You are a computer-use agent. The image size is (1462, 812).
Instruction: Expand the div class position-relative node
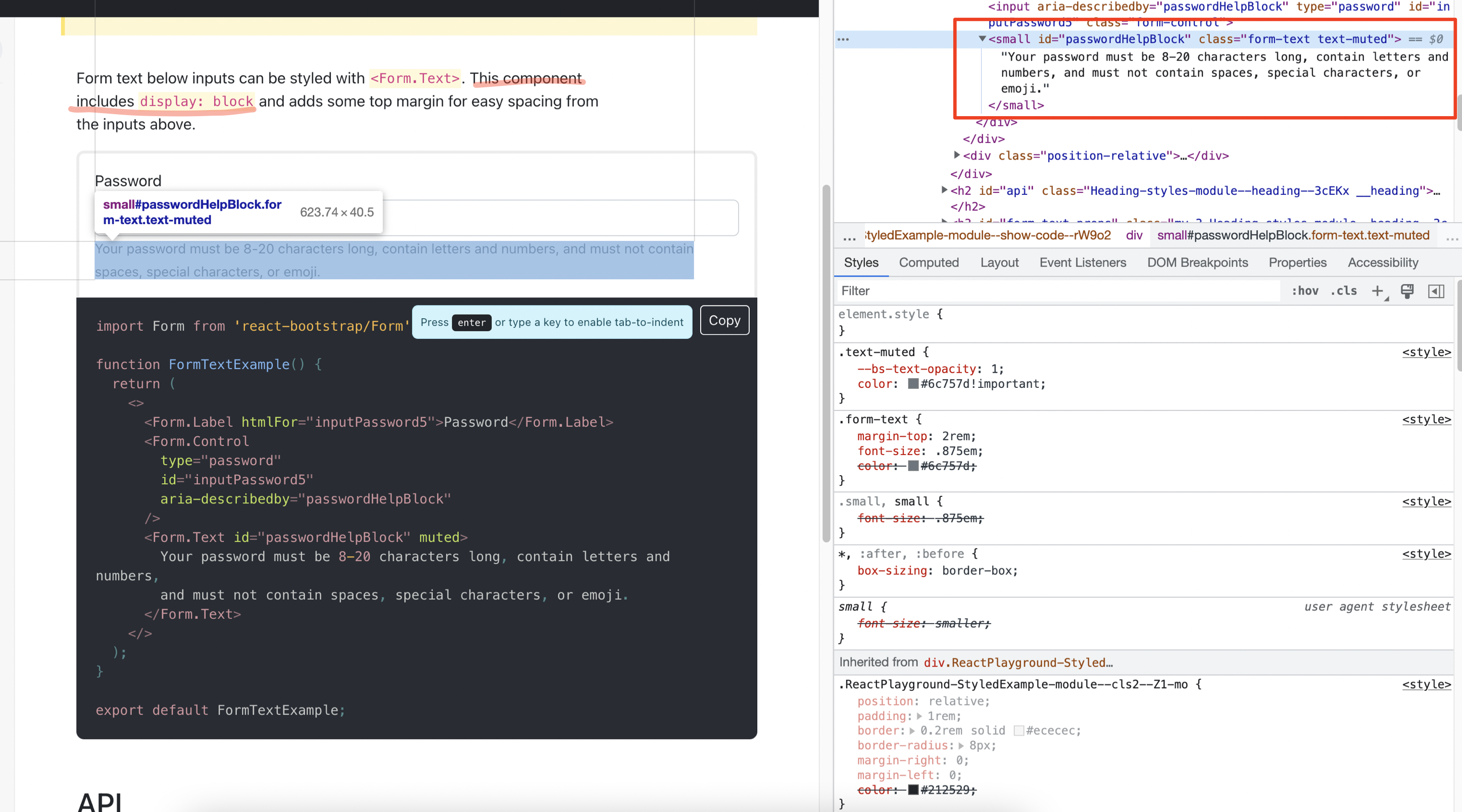pyautogui.click(x=957, y=156)
